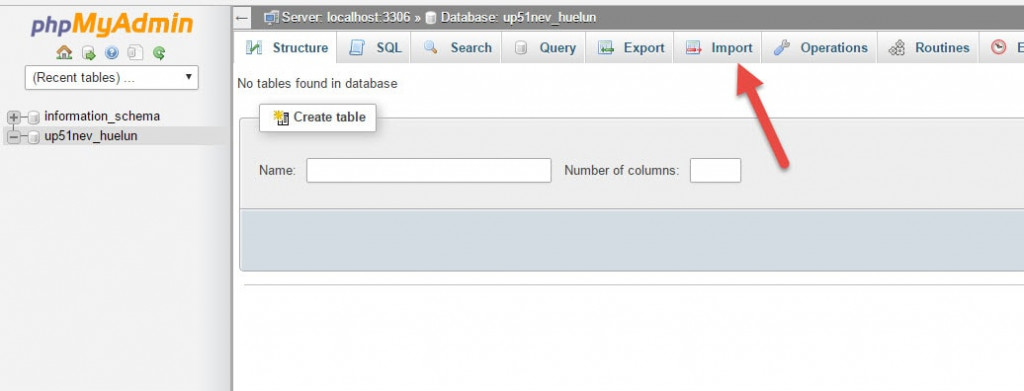The image size is (1024, 391).
Task: Click the 'Number of columns:' label
Action: (622, 170)
